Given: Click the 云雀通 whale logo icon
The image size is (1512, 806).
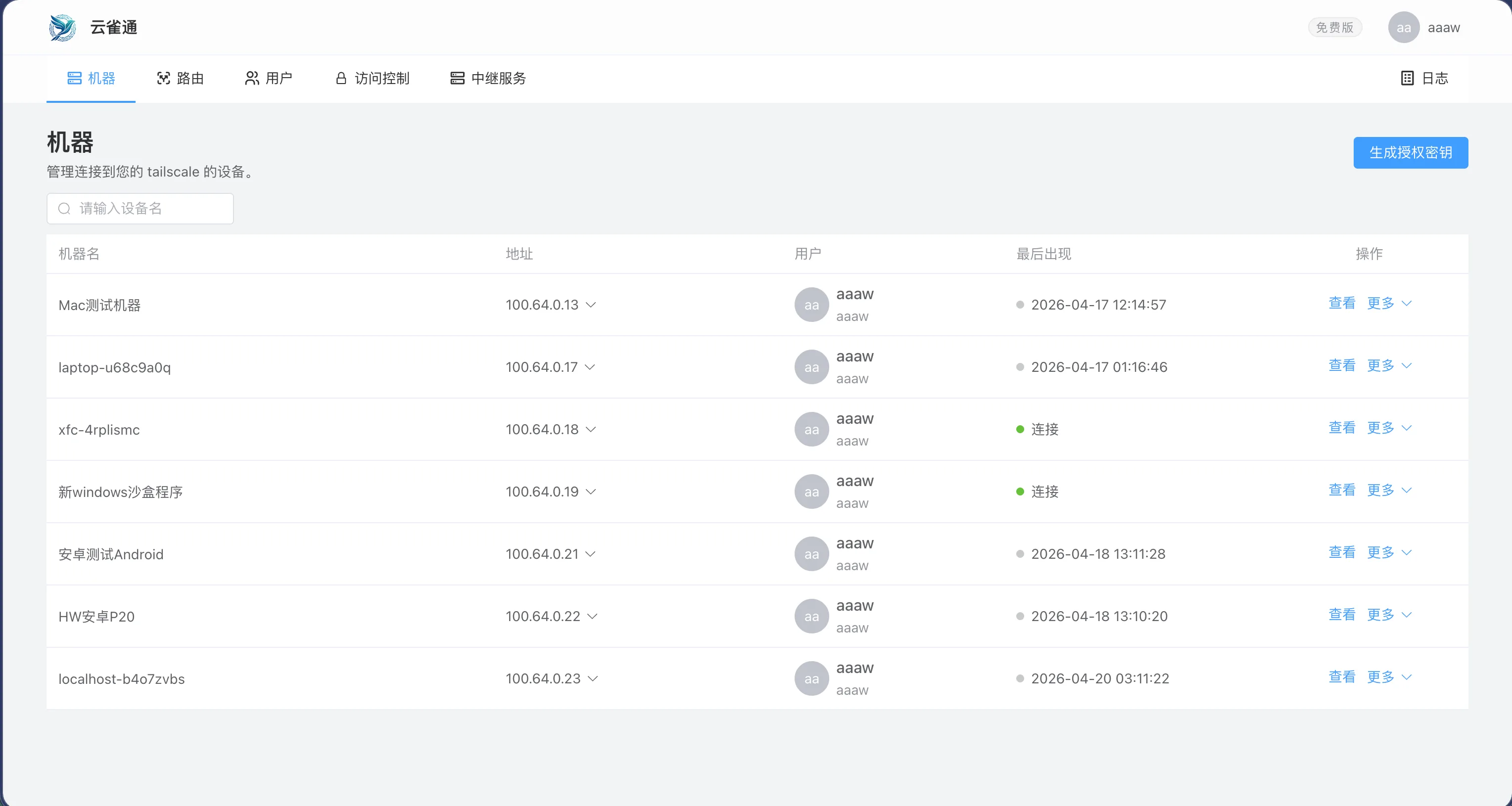Looking at the screenshot, I should 63,27.
